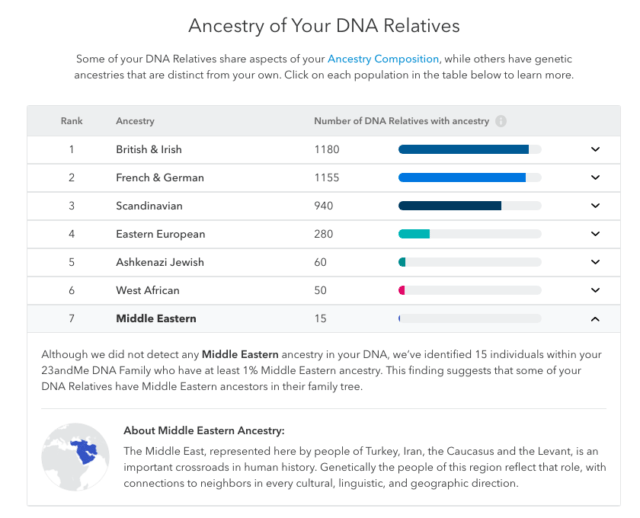640x518 pixels.
Task: Click the Eastern European ancestry label
Action: tap(160, 234)
